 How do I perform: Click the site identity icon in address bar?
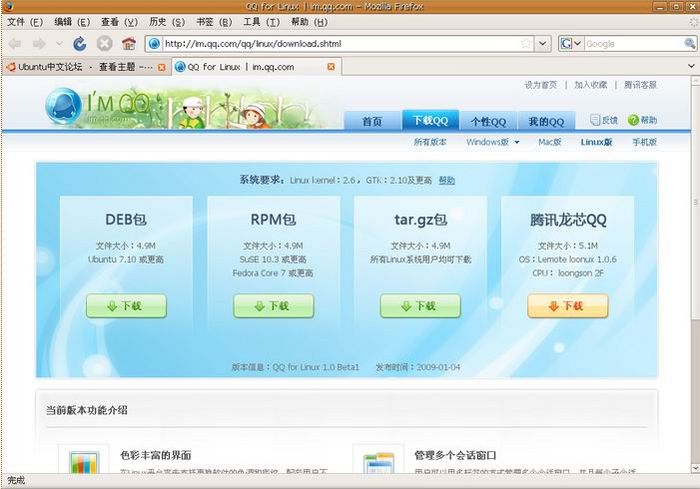pyautogui.click(x=154, y=44)
